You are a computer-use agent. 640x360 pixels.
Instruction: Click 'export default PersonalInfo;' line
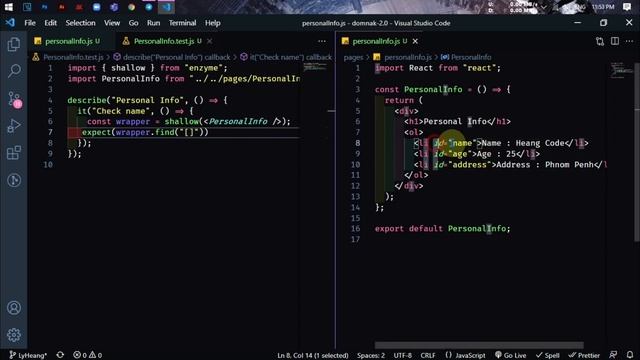coord(442,229)
